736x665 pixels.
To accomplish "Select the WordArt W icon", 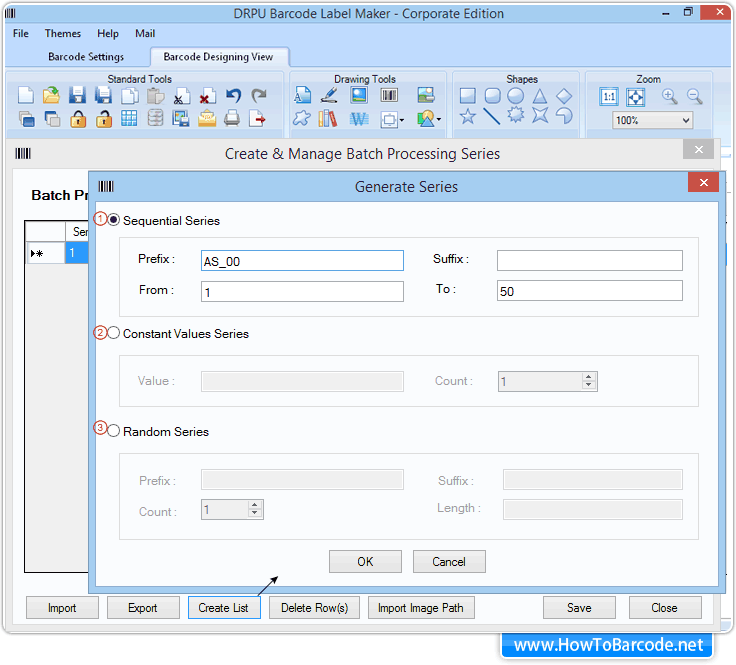I will tap(359, 119).
